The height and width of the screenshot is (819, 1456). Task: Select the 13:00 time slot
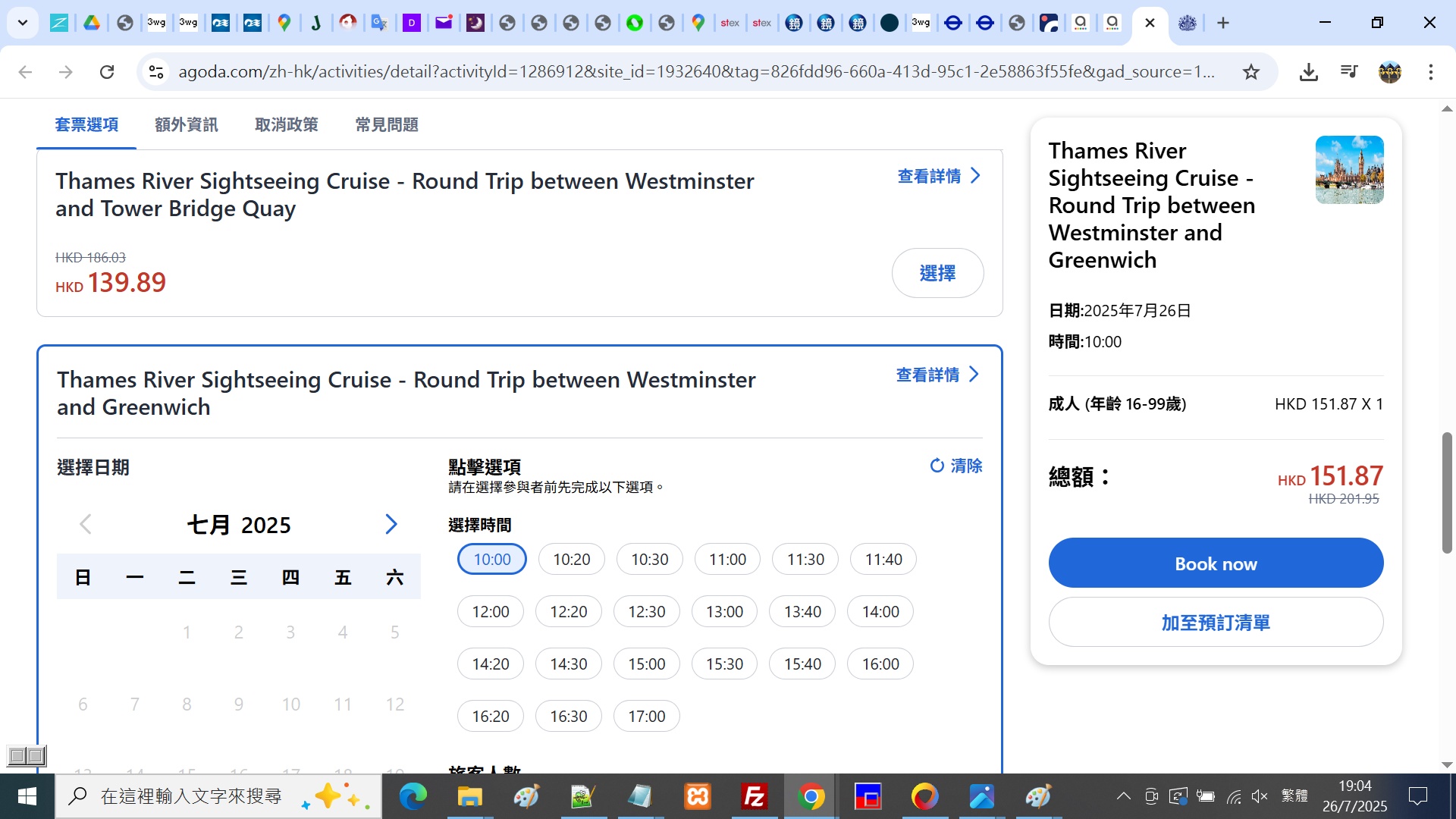pos(724,612)
